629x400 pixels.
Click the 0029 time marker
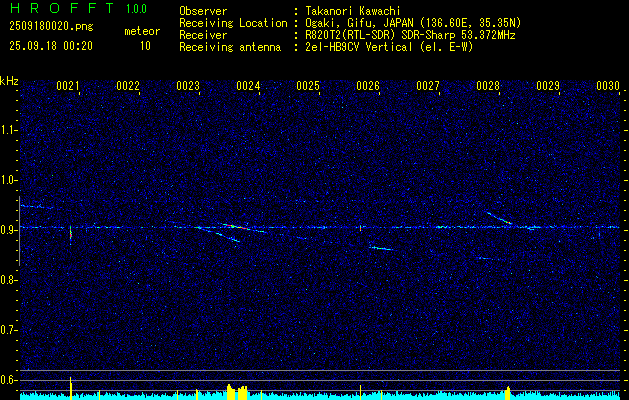pyautogui.click(x=548, y=86)
